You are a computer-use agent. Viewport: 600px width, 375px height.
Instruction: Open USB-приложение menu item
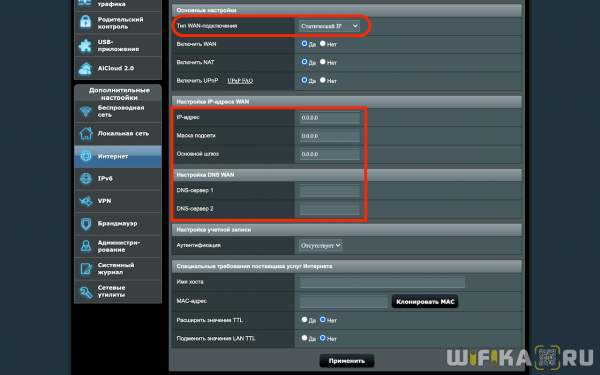click(x=118, y=46)
